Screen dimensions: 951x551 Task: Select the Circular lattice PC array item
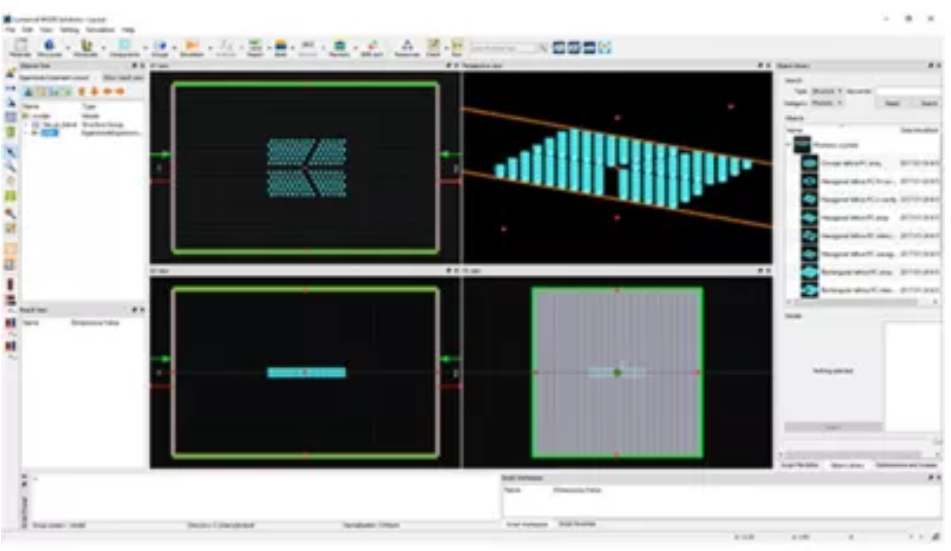[851, 163]
